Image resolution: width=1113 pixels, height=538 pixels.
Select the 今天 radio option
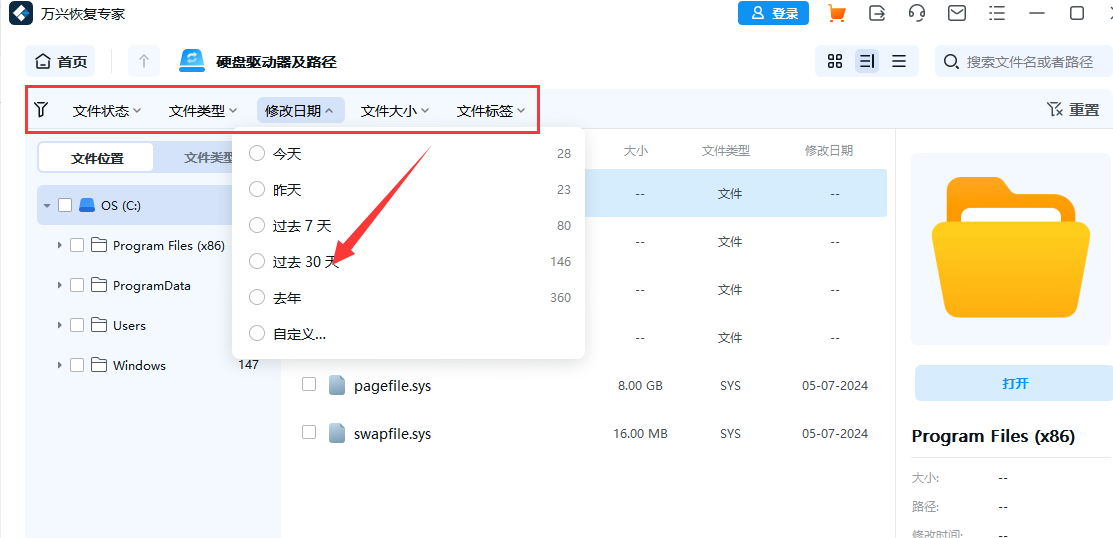(257, 153)
